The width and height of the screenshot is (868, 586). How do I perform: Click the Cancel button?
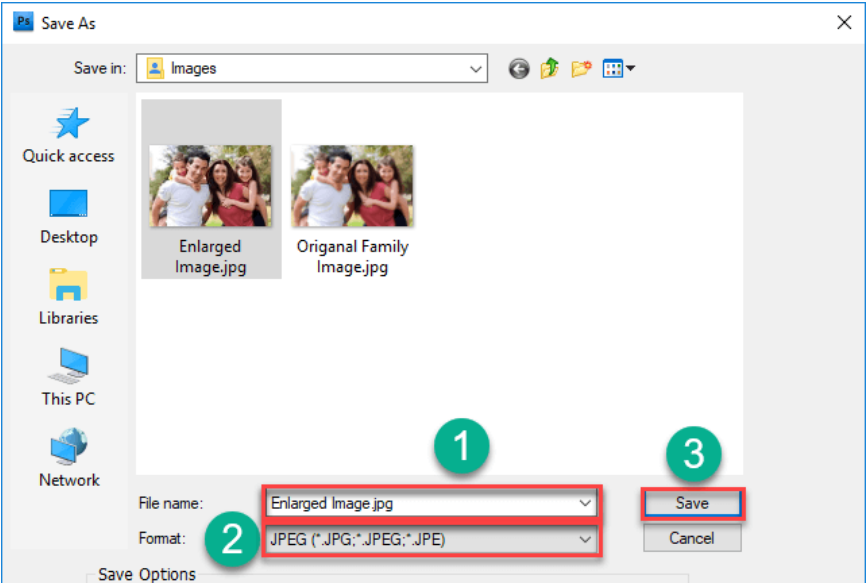691,538
